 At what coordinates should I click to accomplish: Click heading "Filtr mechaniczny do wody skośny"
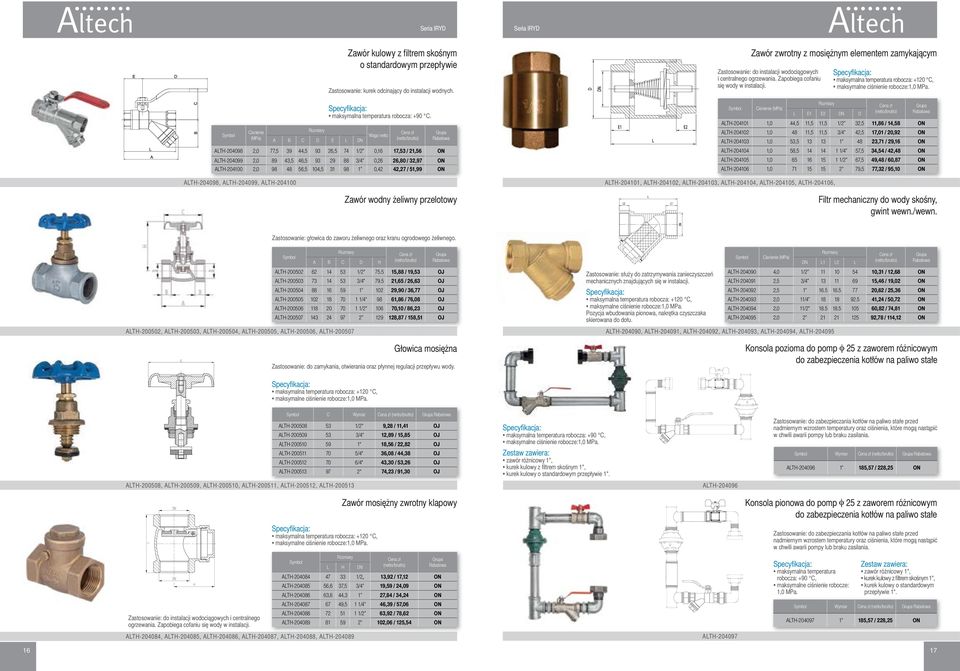coord(877,200)
